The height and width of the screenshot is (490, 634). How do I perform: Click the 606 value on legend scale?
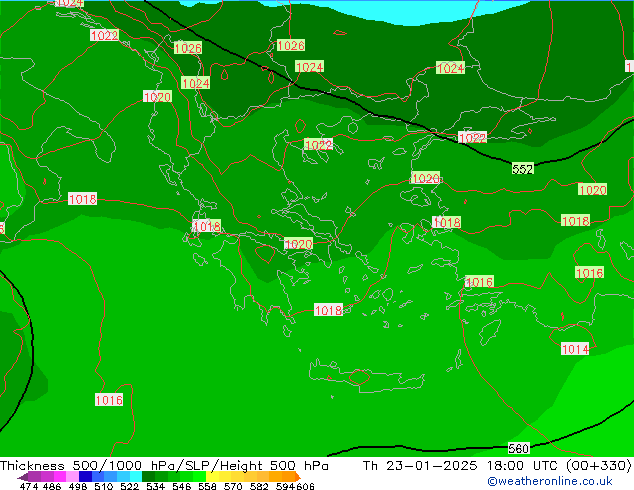[x=305, y=486]
